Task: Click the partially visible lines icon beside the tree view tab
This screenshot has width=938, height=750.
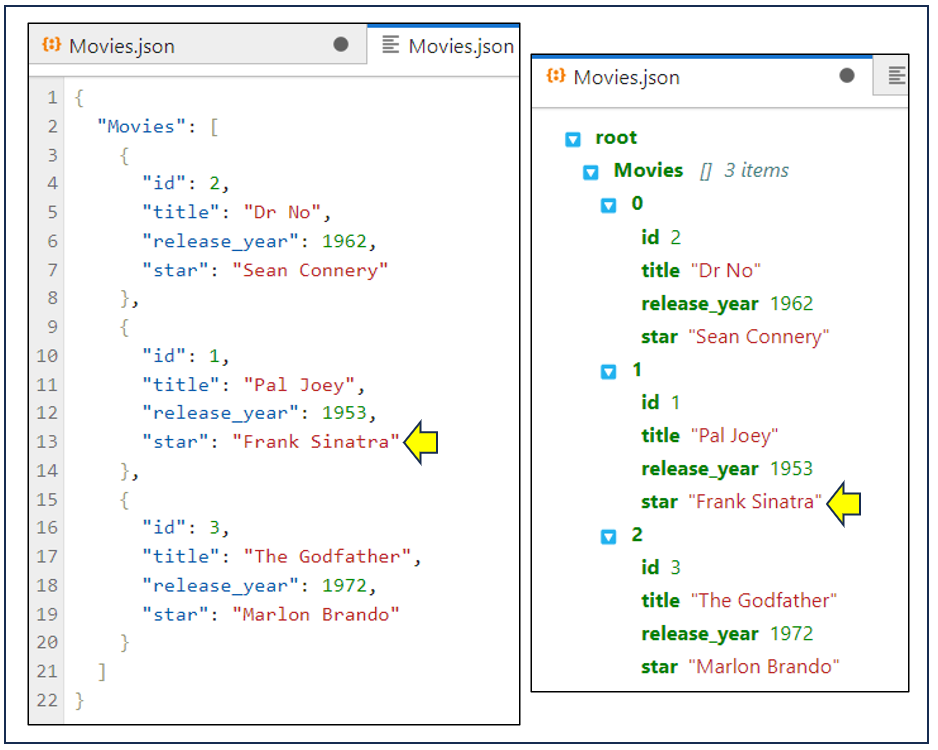Action: click(x=897, y=76)
